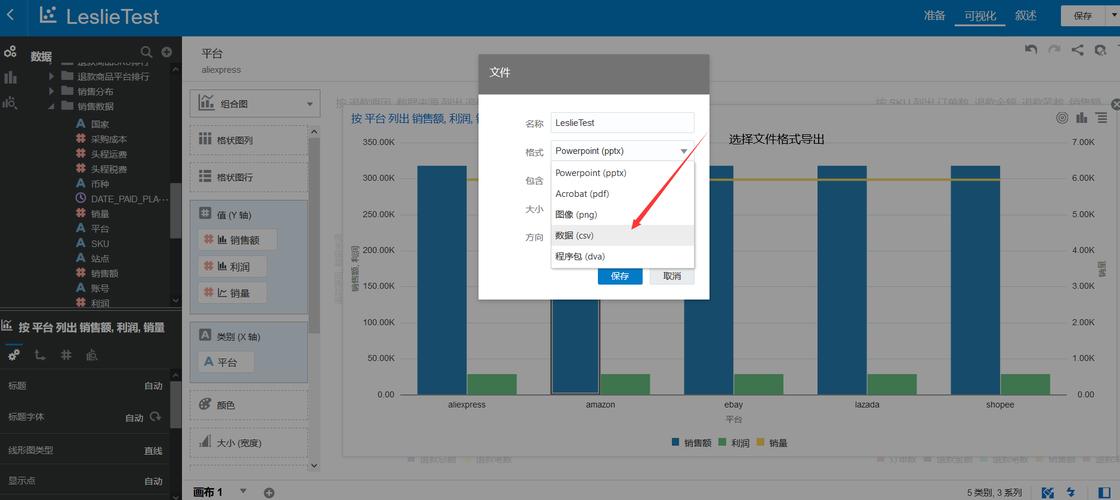Select the 国家 data column

point(99,124)
